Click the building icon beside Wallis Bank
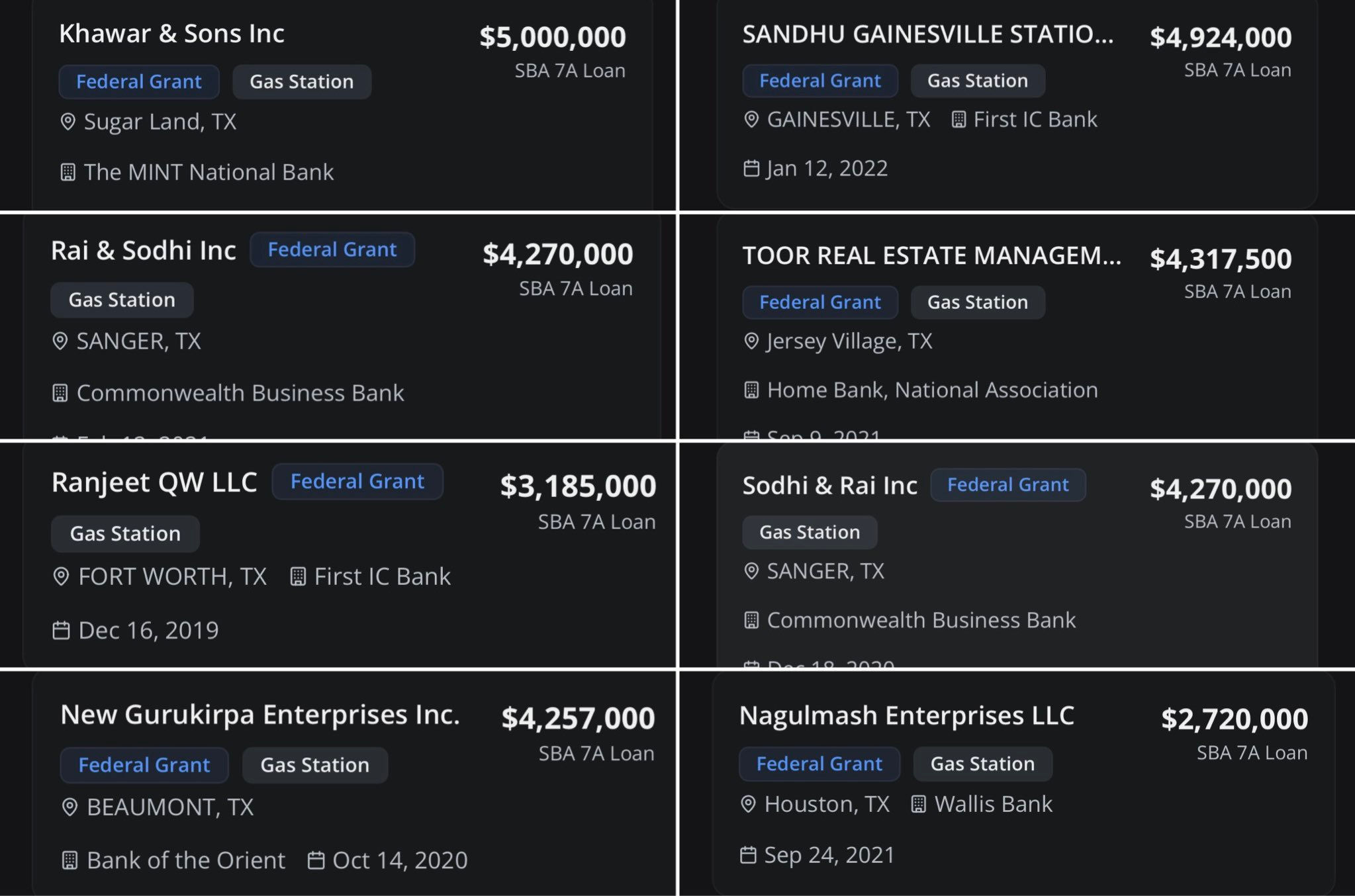This screenshot has height=896, width=1355. 918,804
